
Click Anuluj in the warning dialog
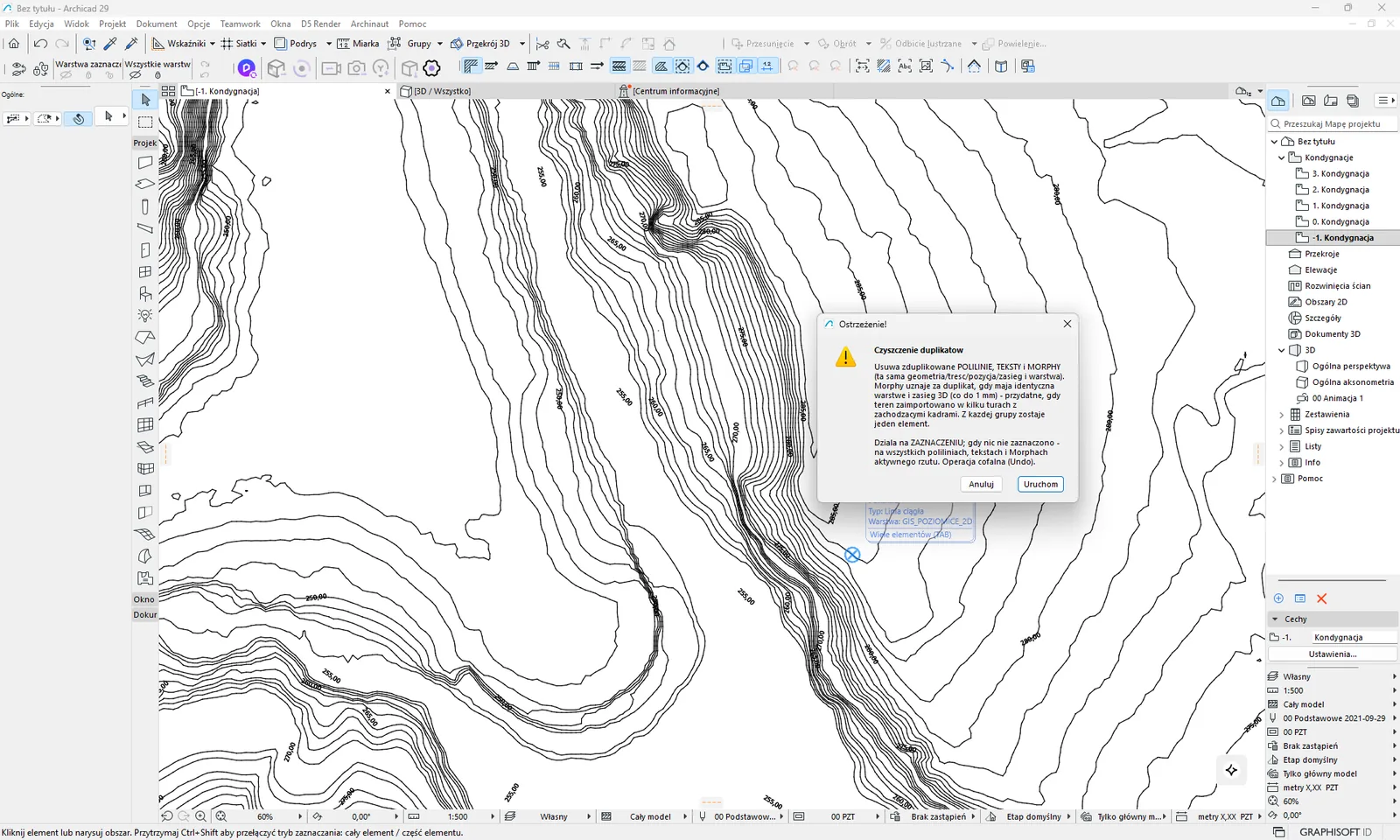981,484
